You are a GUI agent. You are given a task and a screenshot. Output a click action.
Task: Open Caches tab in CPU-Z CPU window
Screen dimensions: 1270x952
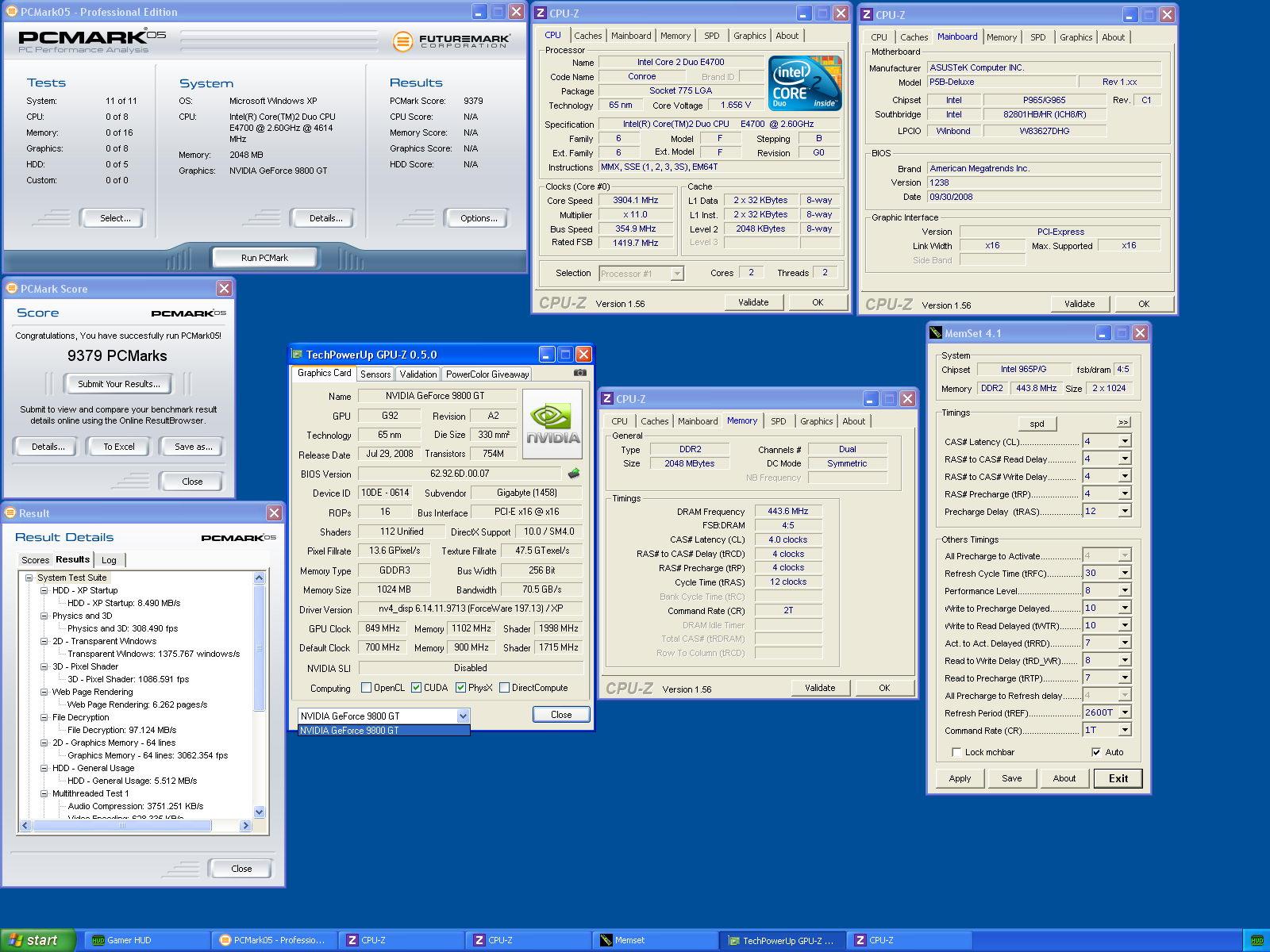coord(588,36)
